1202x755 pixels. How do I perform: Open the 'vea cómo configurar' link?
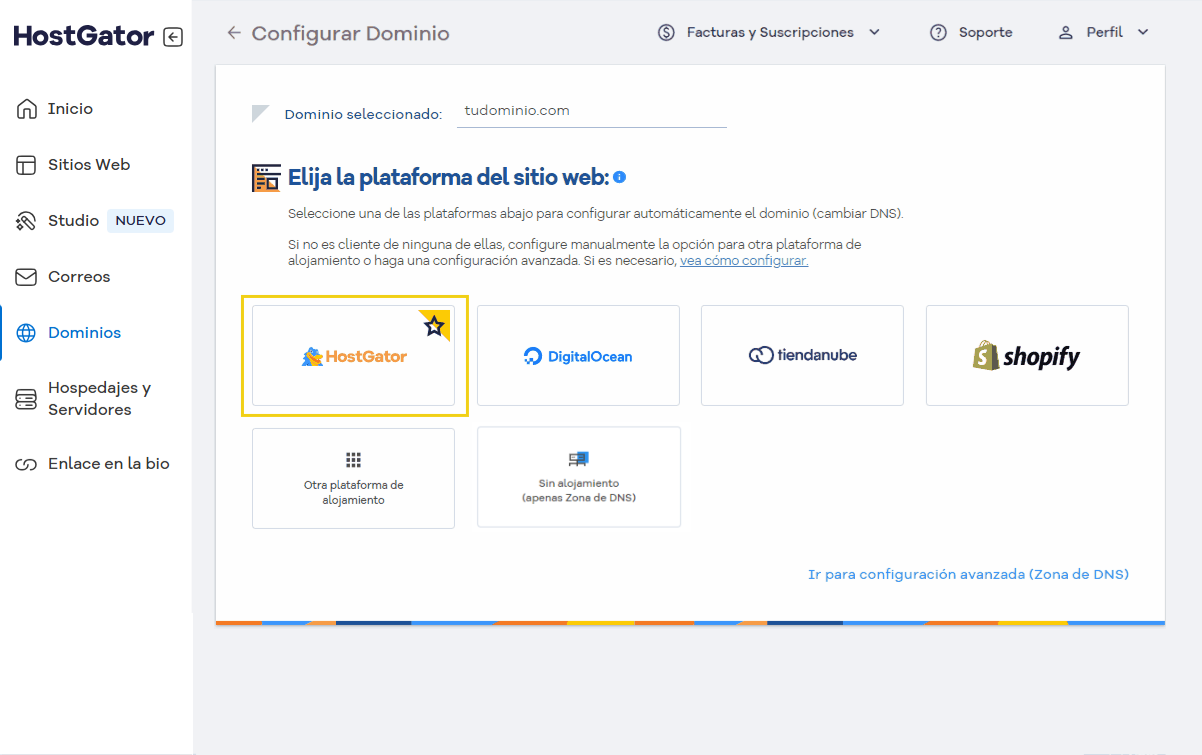[744, 260]
